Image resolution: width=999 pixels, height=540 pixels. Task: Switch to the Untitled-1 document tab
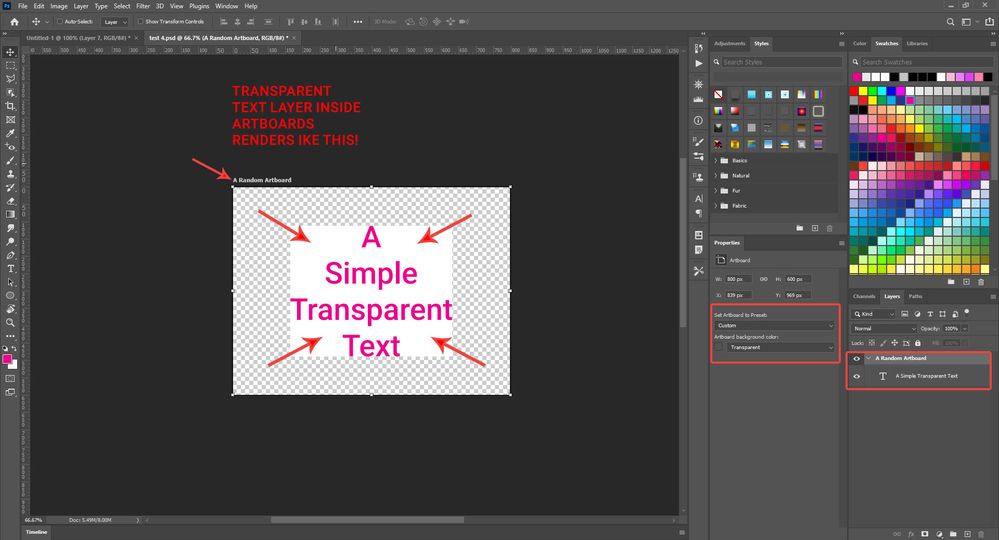(x=78, y=38)
